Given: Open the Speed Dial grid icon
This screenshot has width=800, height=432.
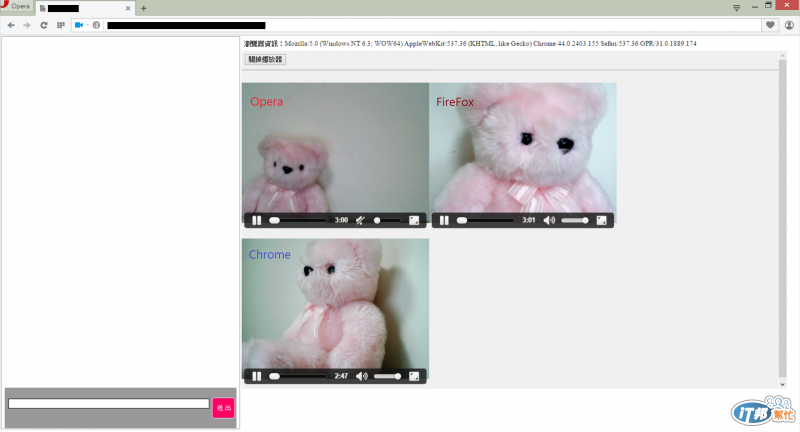Looking at the screenshot, I should 61,25.
